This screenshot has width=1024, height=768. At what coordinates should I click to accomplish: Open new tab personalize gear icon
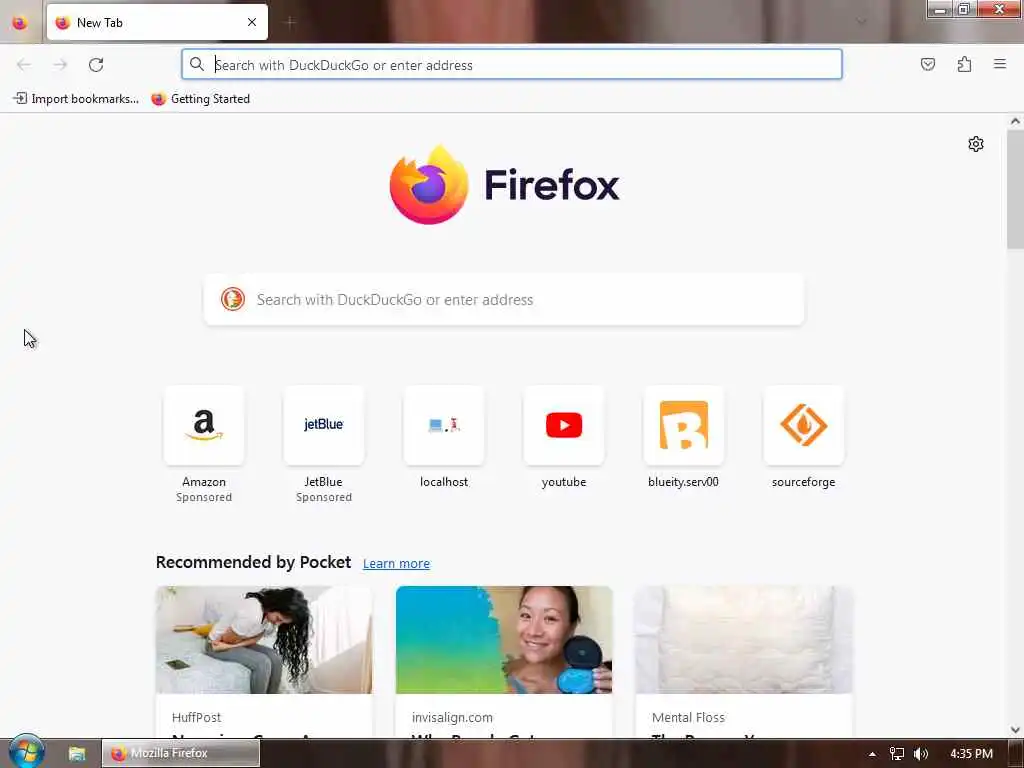(976, 144)
